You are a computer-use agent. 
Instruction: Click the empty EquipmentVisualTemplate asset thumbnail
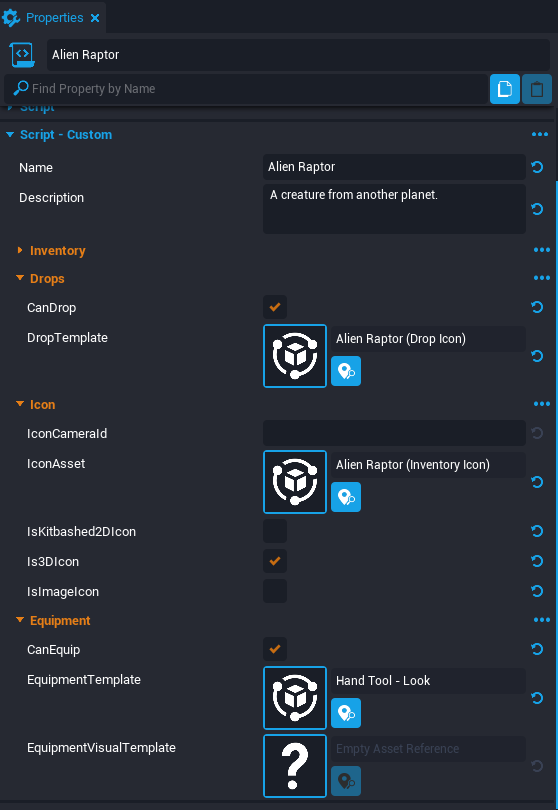pos(294,766)
